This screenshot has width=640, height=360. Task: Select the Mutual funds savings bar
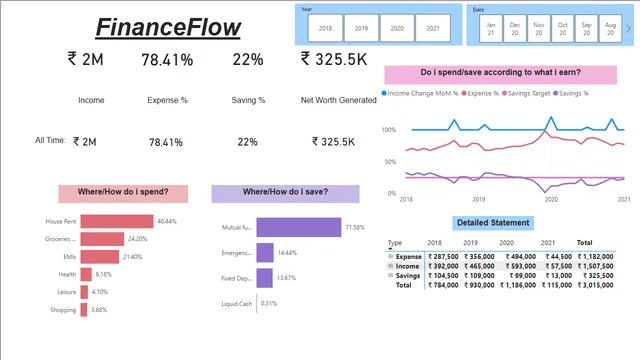(x=299, y=227)
